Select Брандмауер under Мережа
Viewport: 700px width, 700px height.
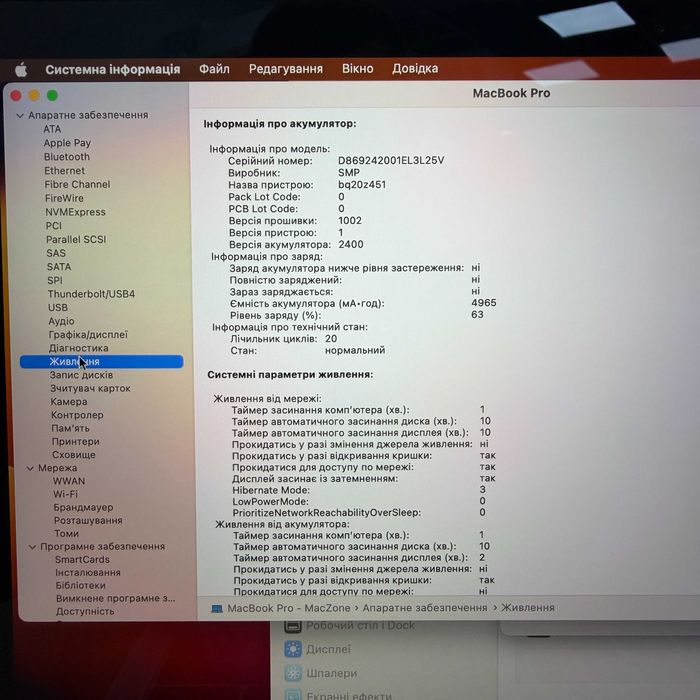click(x=83, y=508)
